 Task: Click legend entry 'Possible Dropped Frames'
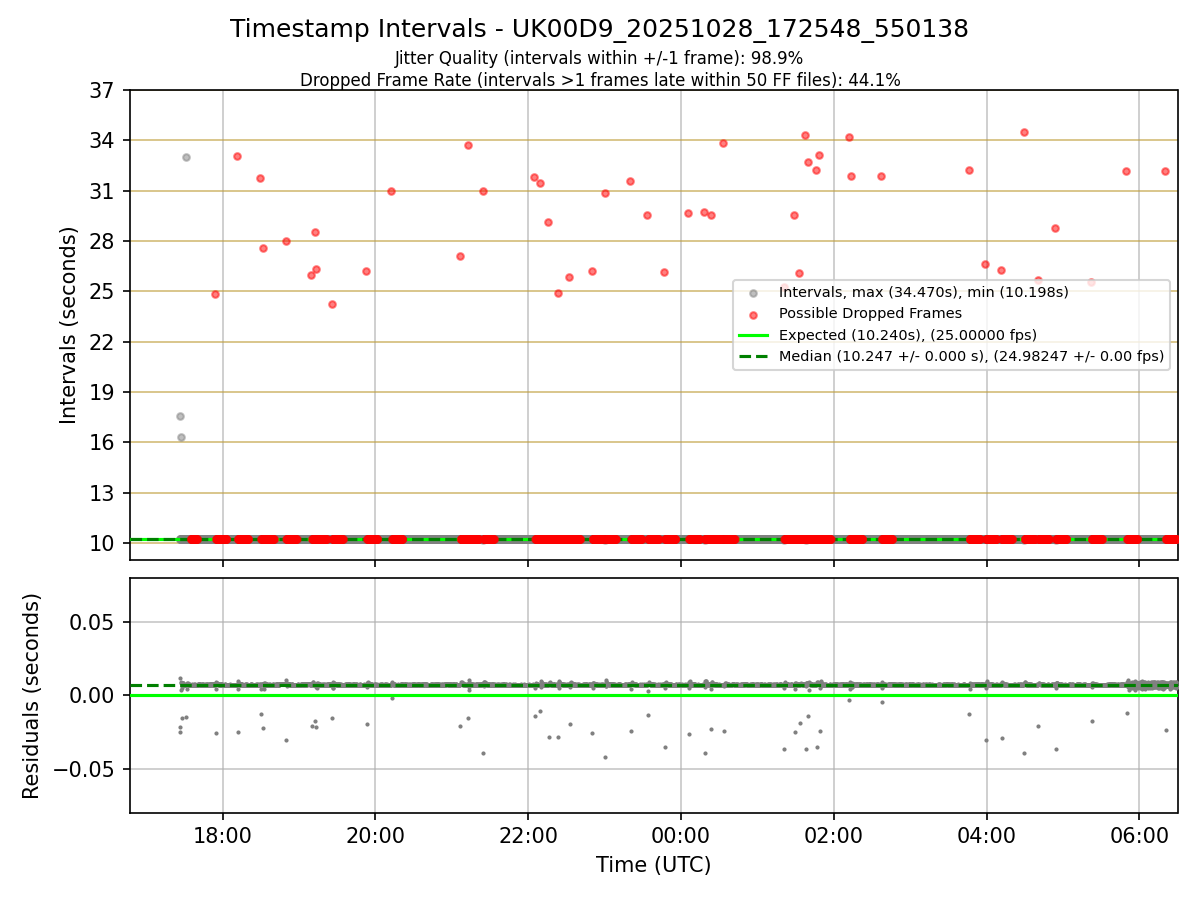[870, 313]
